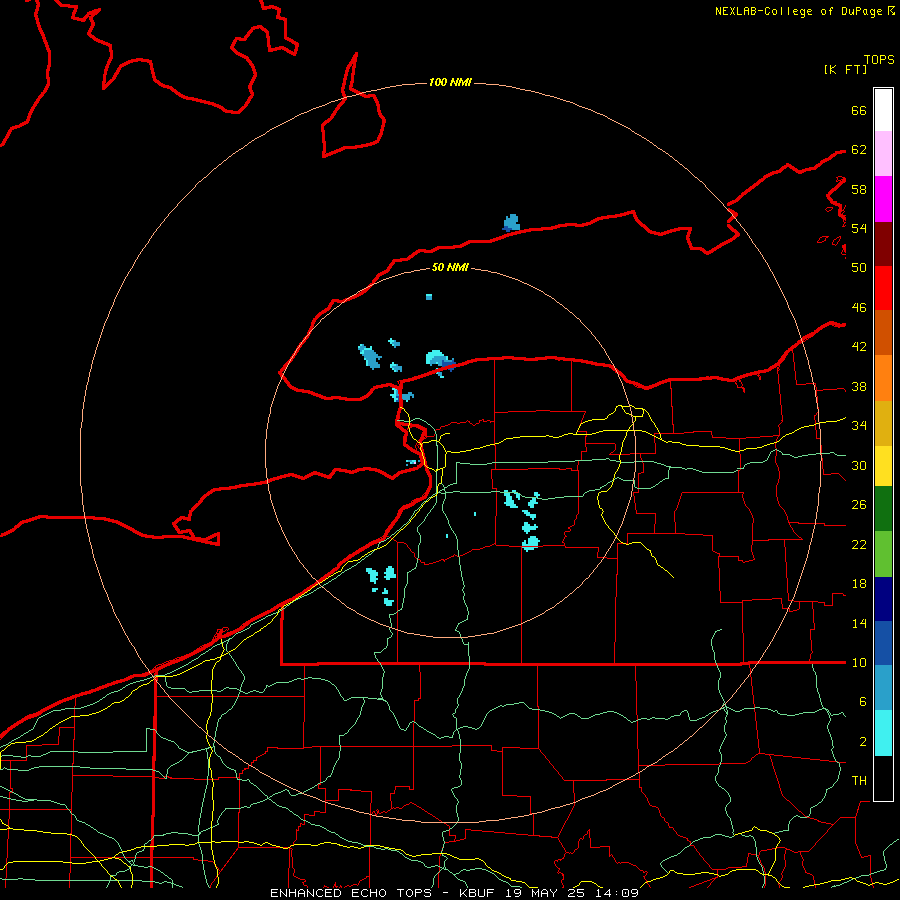Click the [K FT] units label

(x=845, y=69)
